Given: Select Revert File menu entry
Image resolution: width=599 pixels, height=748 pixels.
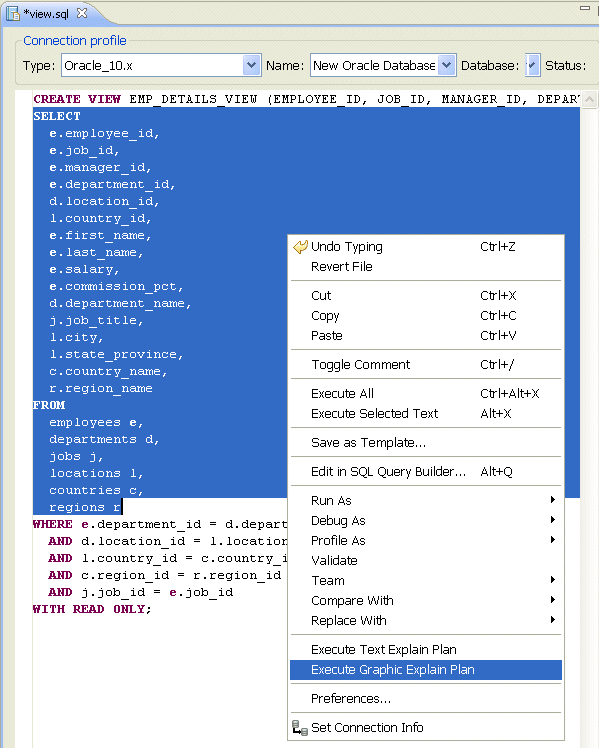Looking at the screenshot, I should (426, 267).
